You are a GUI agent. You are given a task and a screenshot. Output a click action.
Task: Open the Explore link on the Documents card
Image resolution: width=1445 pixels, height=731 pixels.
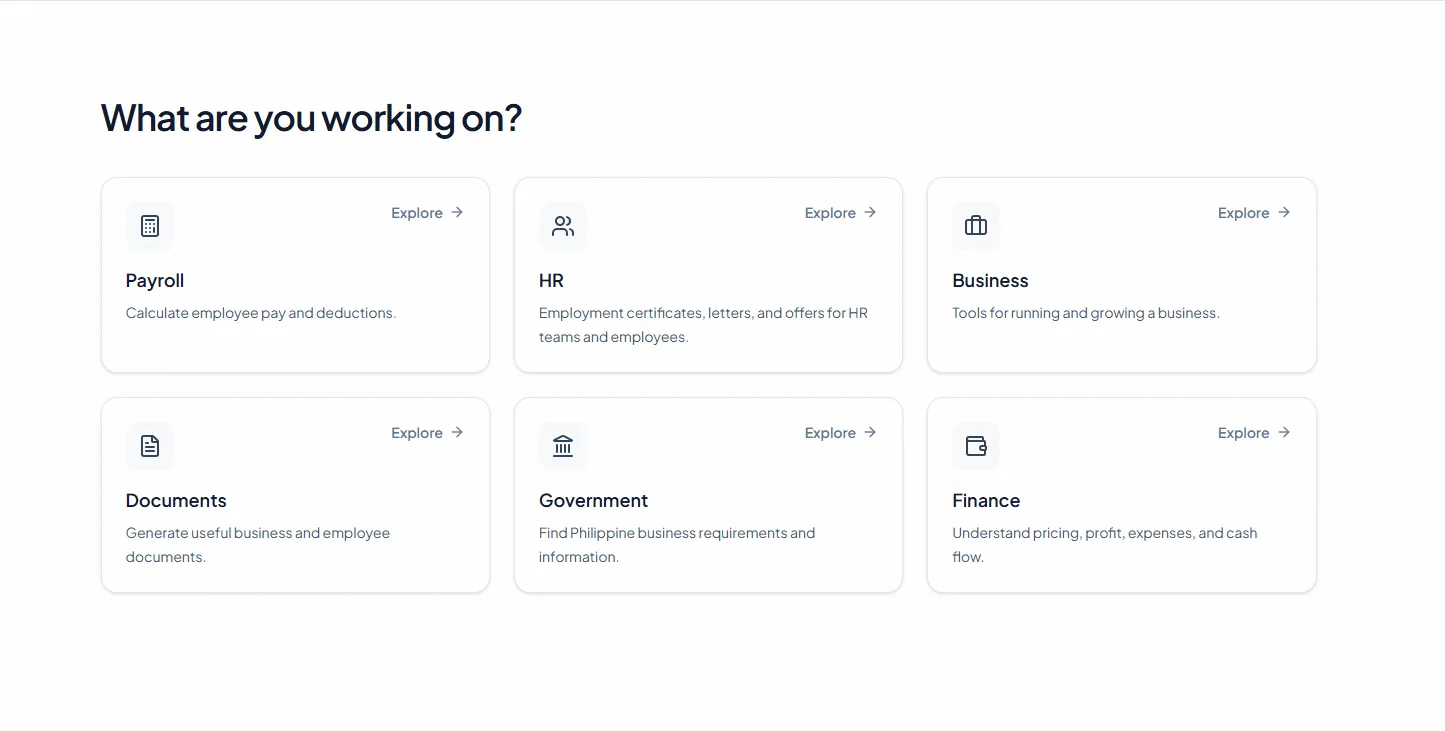(x=428, y=433)
